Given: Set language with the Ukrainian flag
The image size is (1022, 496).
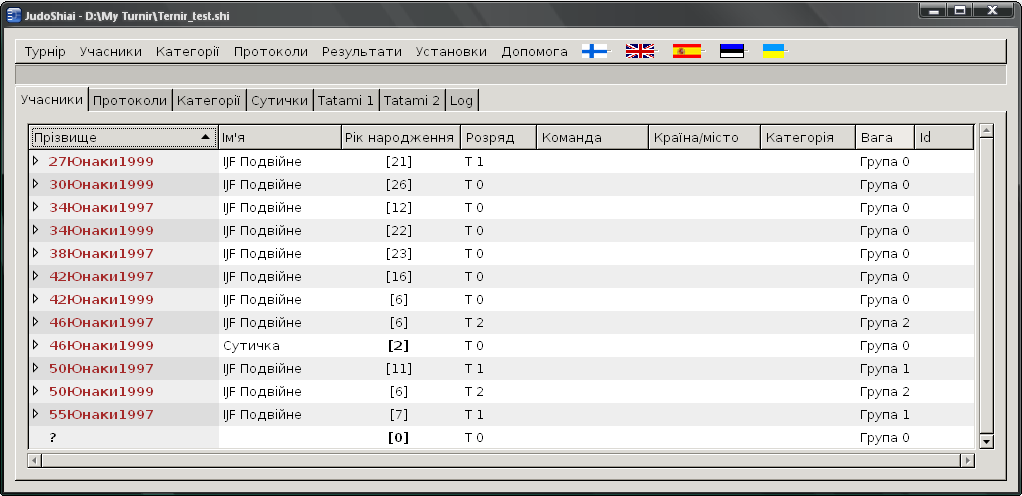Looking at the screenshot, I should pyautogui.click(x=773, y=51).
